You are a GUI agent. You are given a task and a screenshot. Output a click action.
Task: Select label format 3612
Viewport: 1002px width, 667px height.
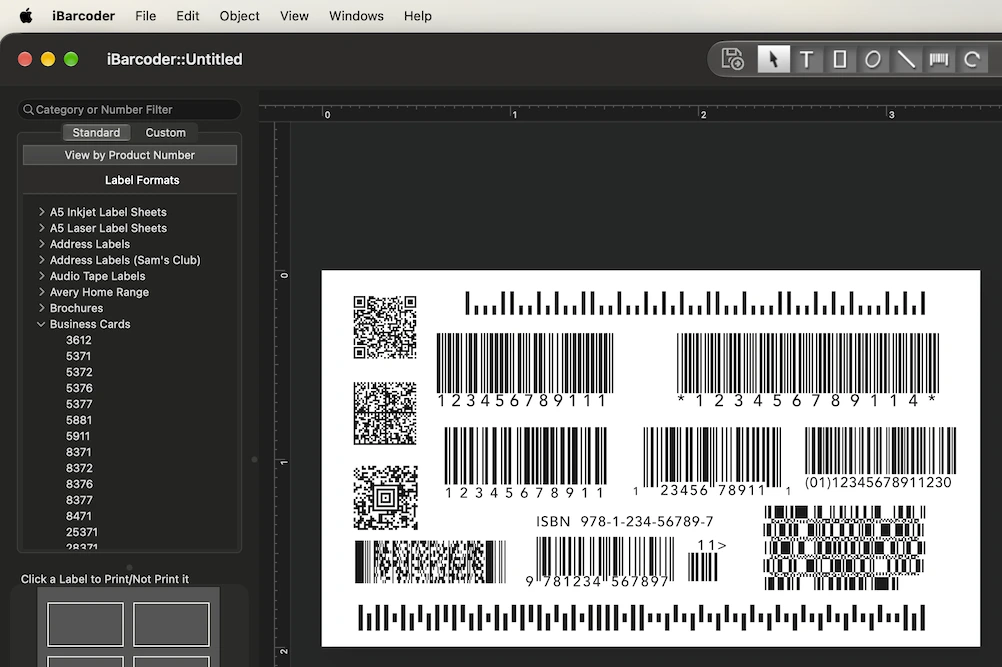(79, 340)
